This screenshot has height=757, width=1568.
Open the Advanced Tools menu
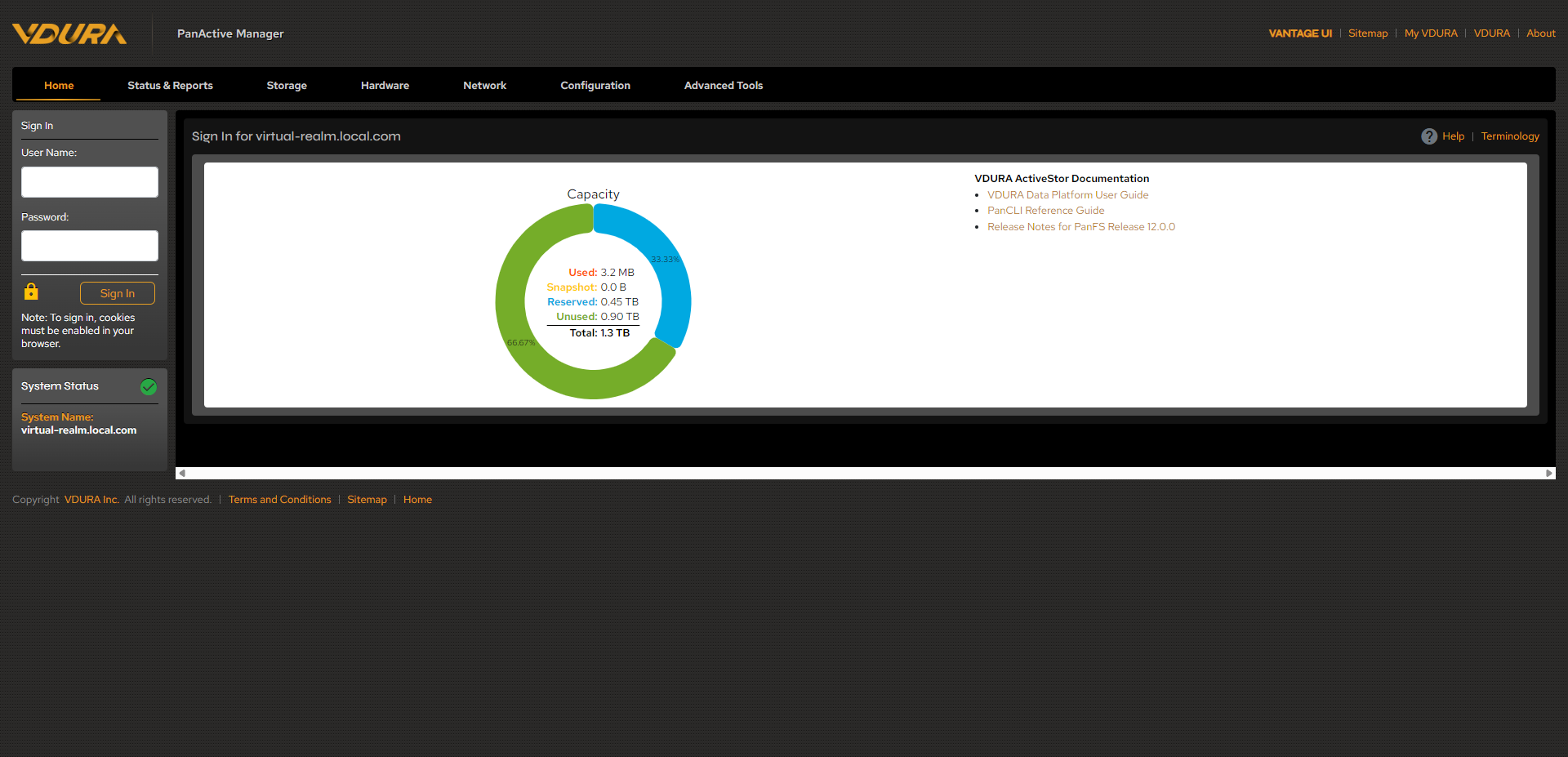coord(724,86)
